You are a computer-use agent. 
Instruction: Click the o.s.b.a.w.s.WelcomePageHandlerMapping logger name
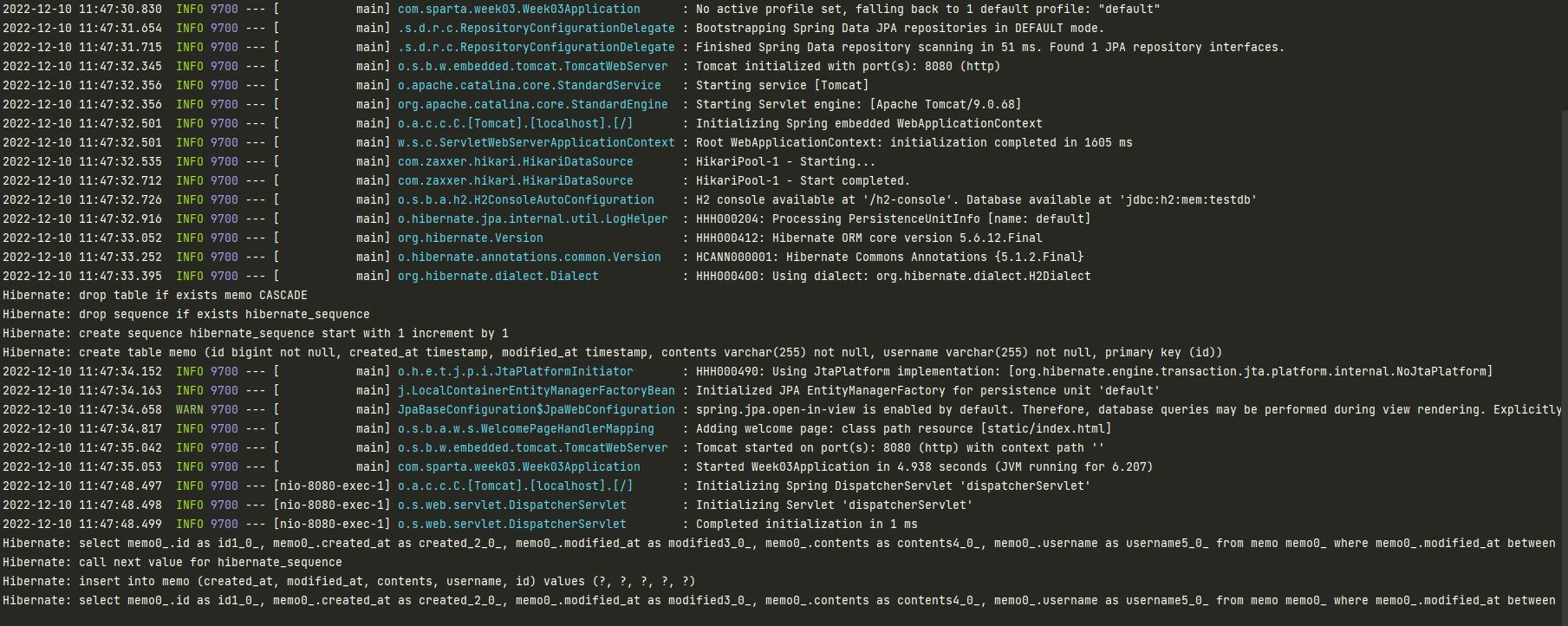[525, 428]
